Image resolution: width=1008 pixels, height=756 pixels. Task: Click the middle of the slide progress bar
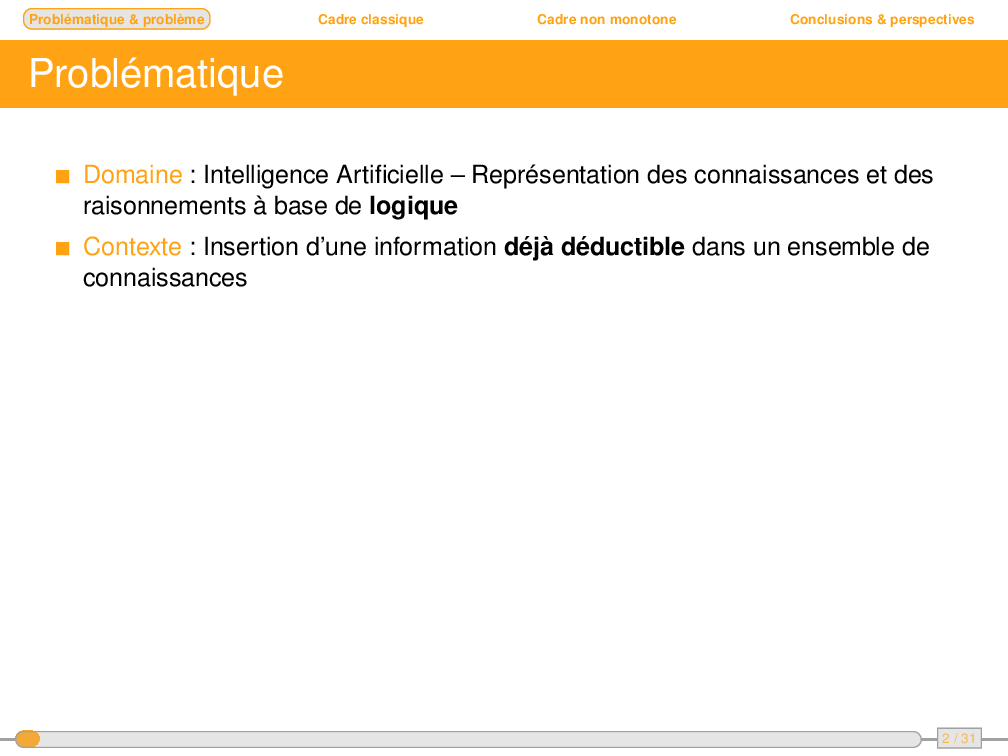click(x=470, y=739)
